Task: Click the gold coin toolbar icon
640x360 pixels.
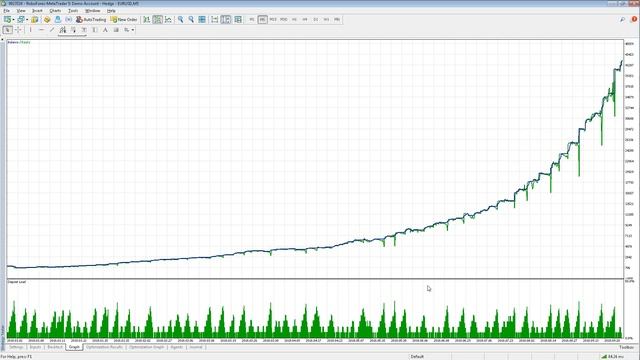Action: (47, 19)
